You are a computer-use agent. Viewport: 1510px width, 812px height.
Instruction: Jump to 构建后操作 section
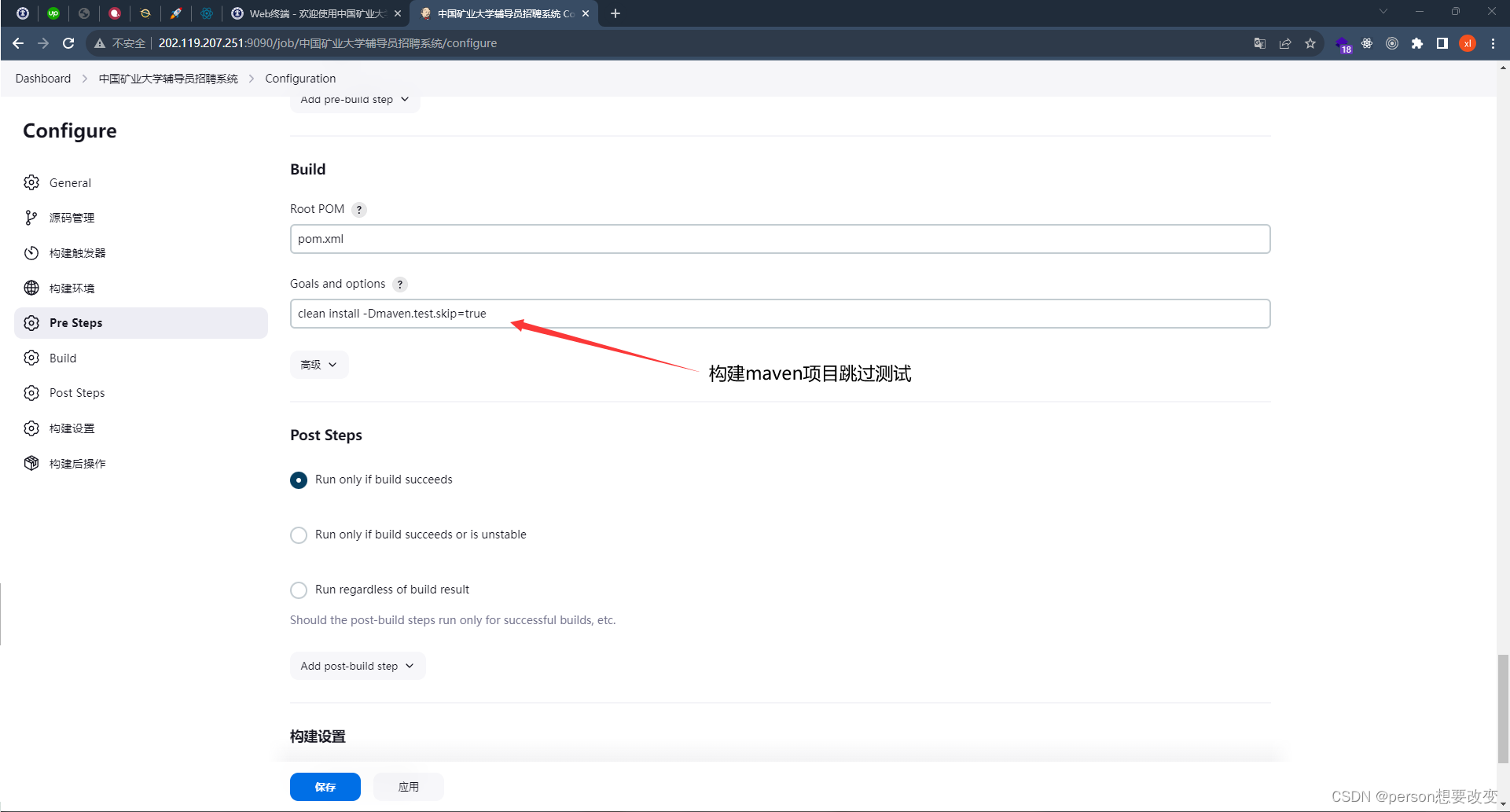(x=141, y=463)
